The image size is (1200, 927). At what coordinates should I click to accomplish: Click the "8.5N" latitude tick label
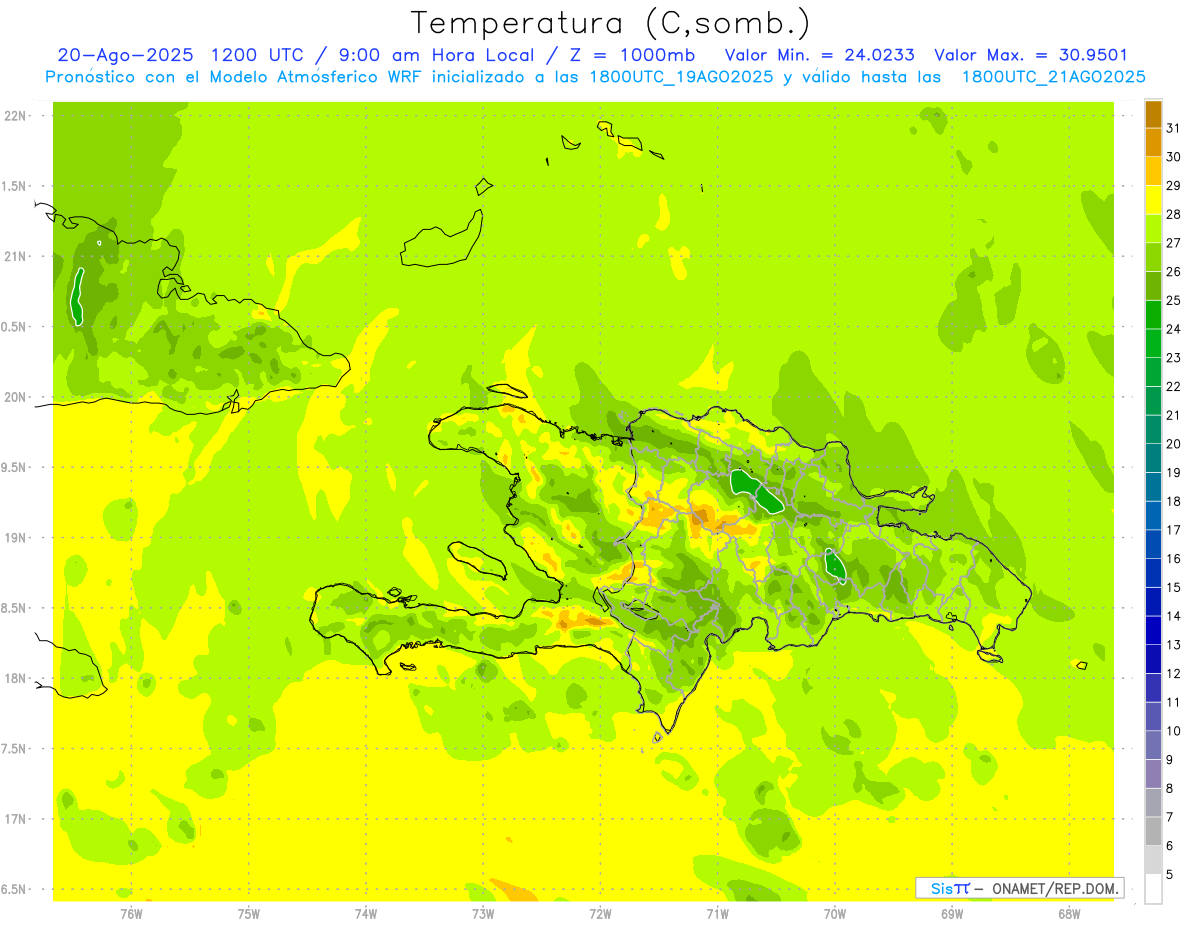tap(15, 608)
